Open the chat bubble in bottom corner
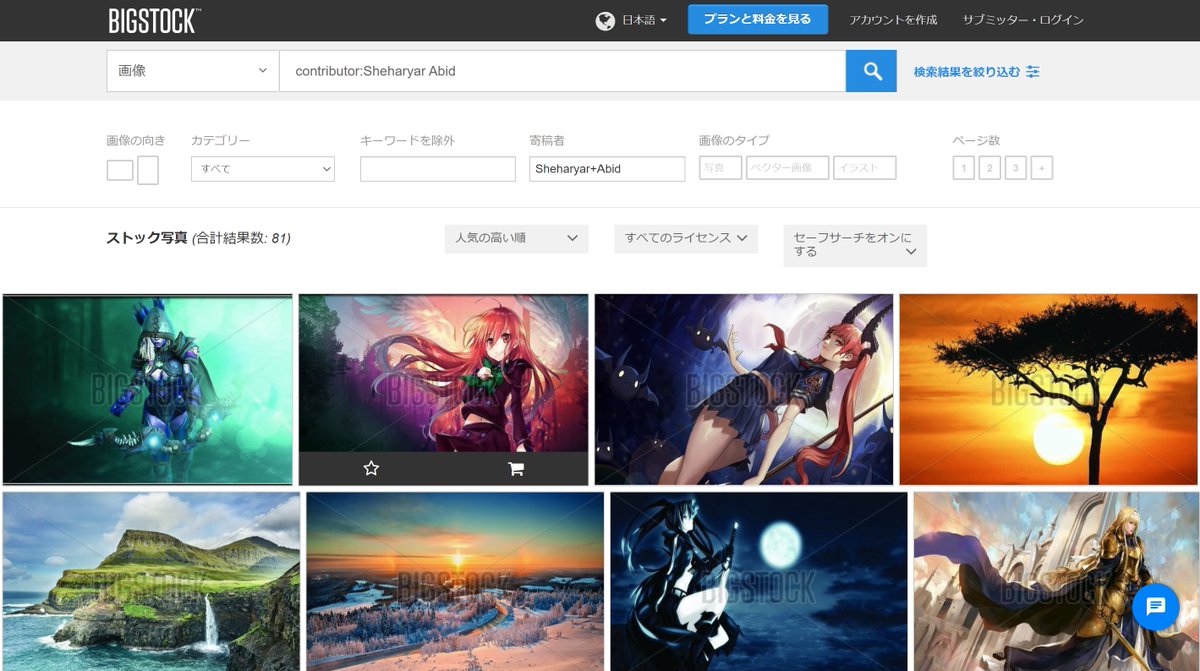 tap(1155, 607)
